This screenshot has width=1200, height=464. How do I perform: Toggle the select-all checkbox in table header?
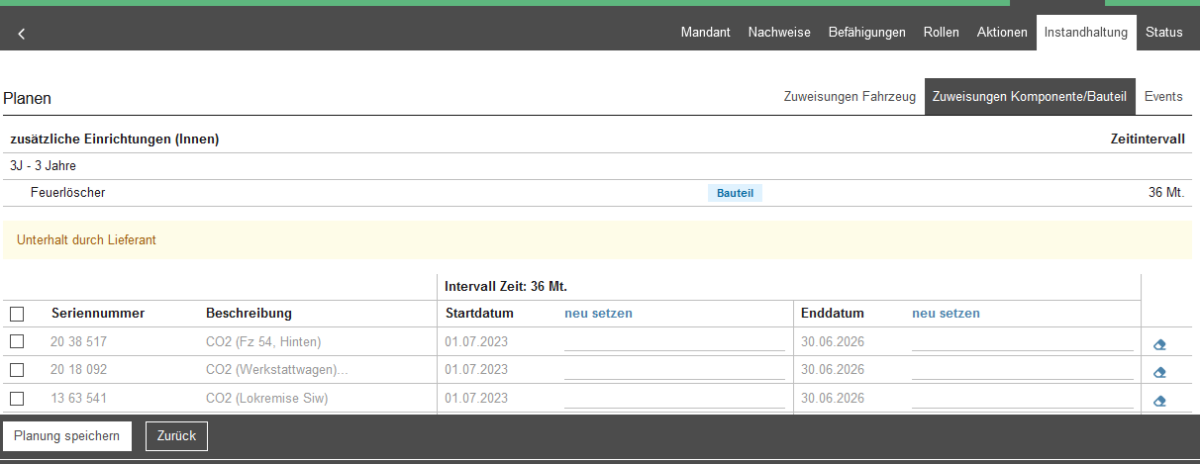pyautogui.click(x=17, y=314)
